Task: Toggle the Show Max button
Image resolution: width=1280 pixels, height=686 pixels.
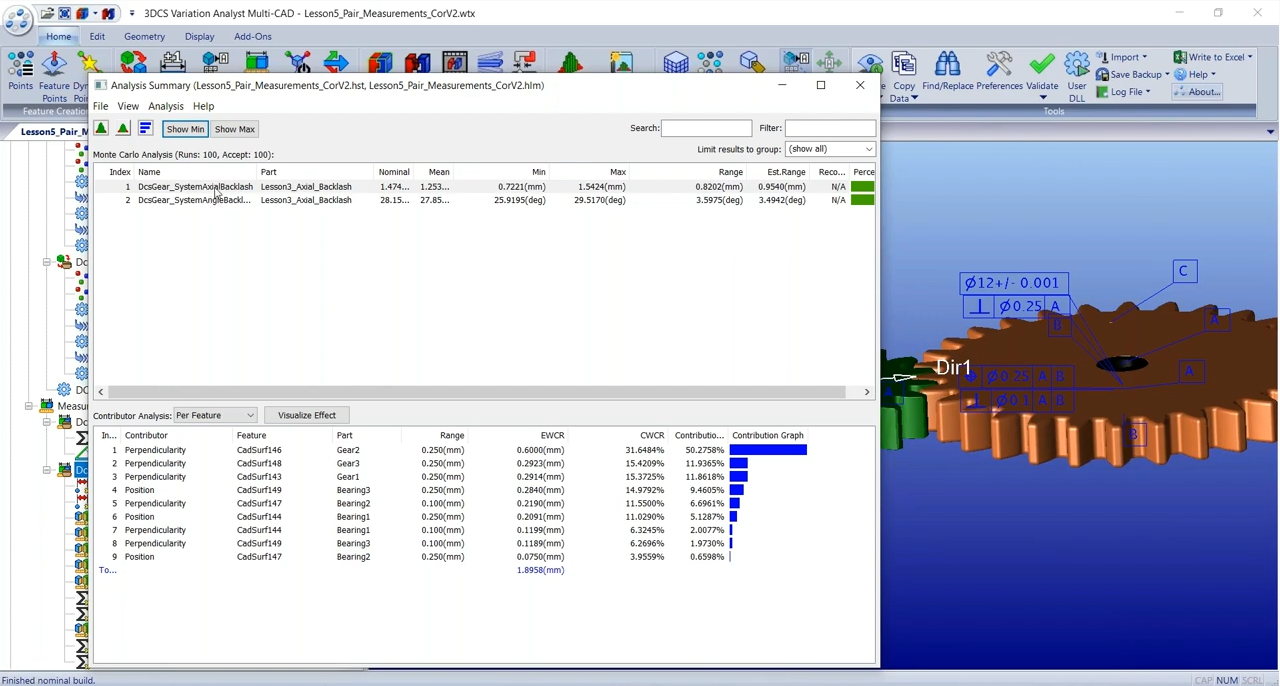Action: tap(235, 129)
